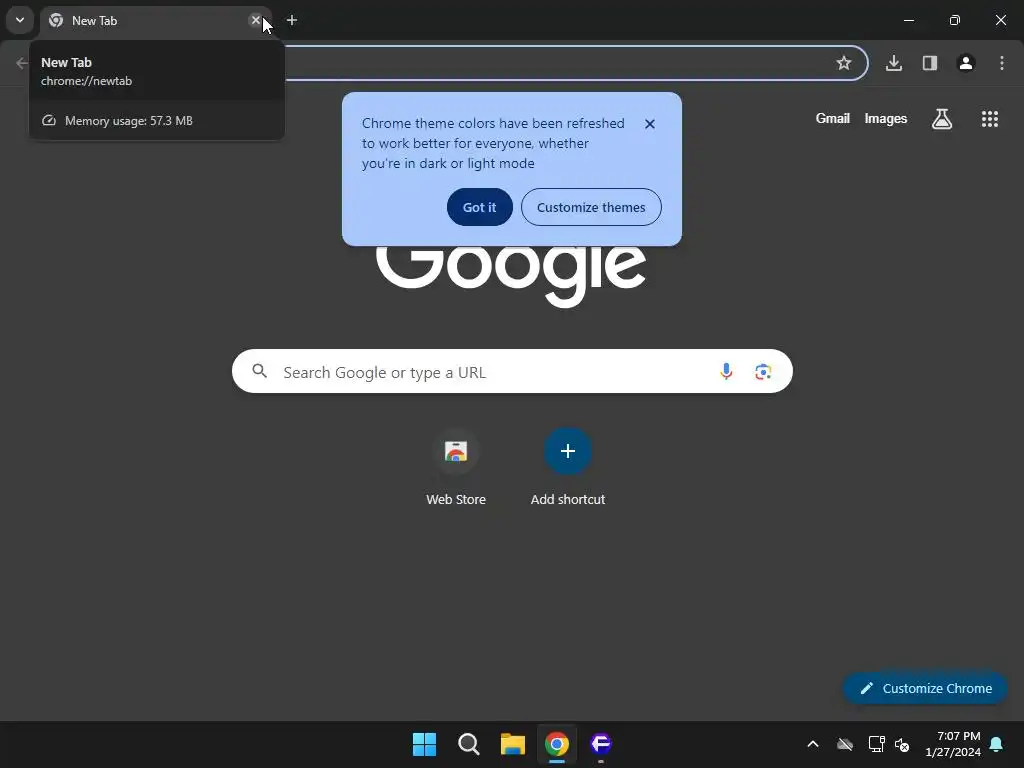Click Memory usage: 57.3 MB text
This screenshot has width=1024, height=768.
click(129, 121)
